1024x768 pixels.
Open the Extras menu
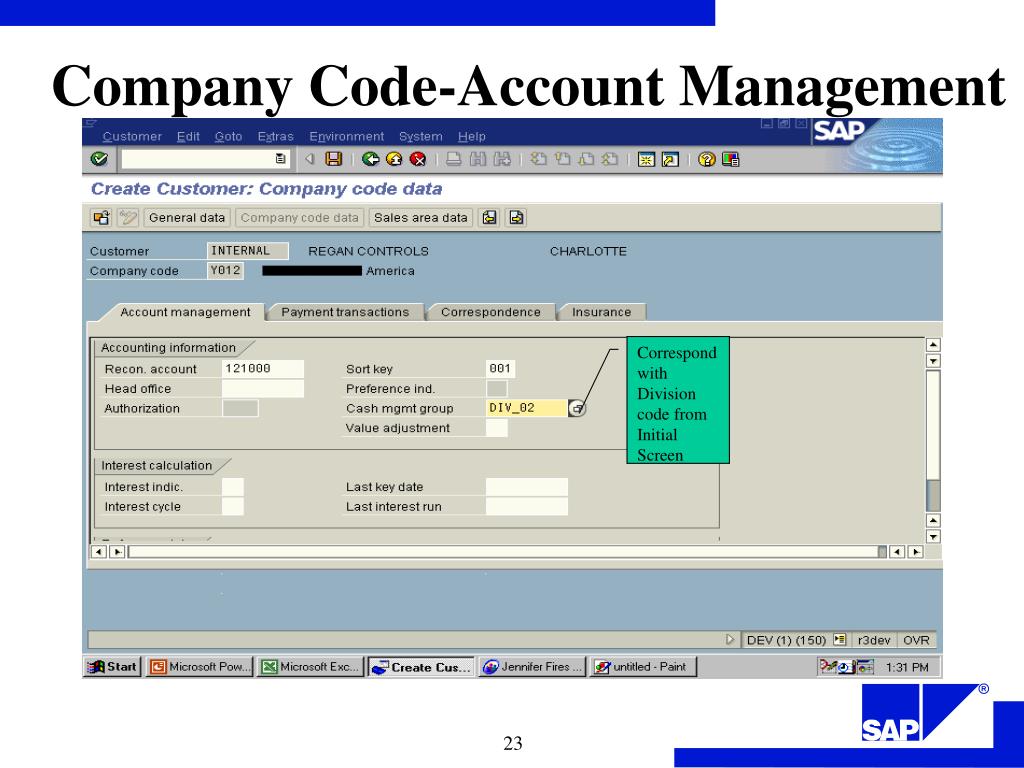[x=276, y=136]
